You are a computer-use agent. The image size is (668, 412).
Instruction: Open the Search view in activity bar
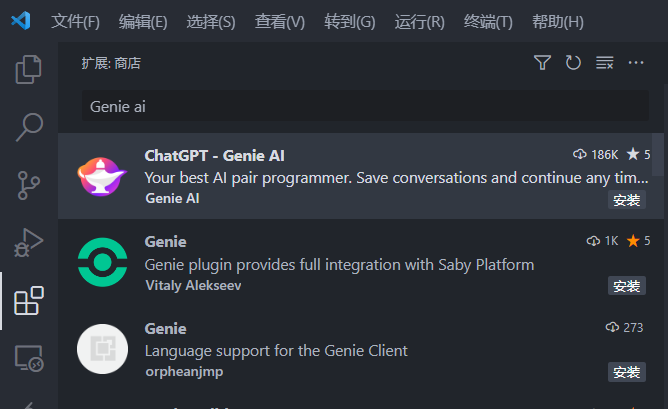[29, 127]
